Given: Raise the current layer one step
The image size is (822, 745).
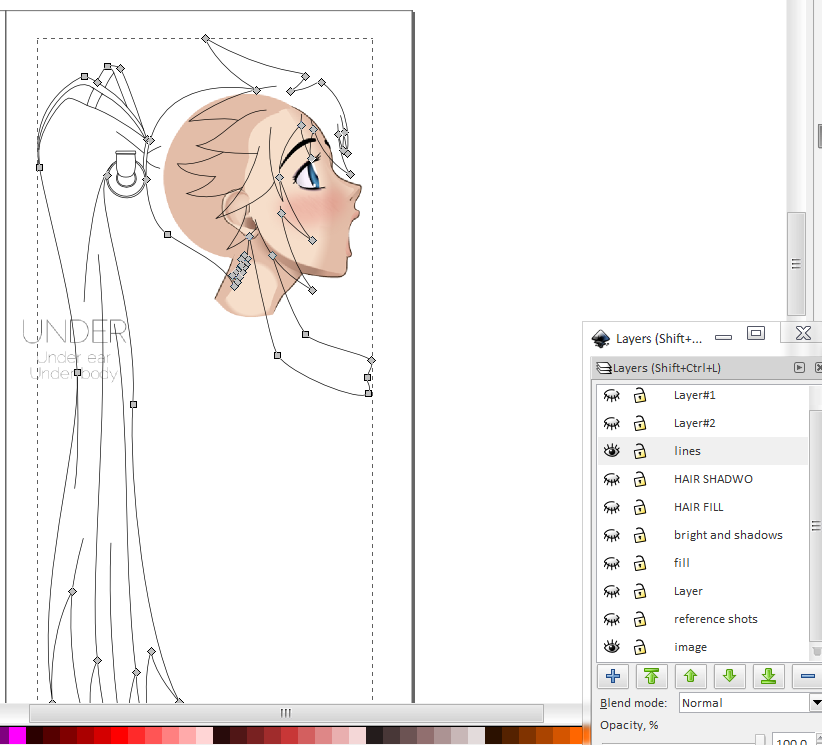Looking at the screenshot, I should coord(690,676).
